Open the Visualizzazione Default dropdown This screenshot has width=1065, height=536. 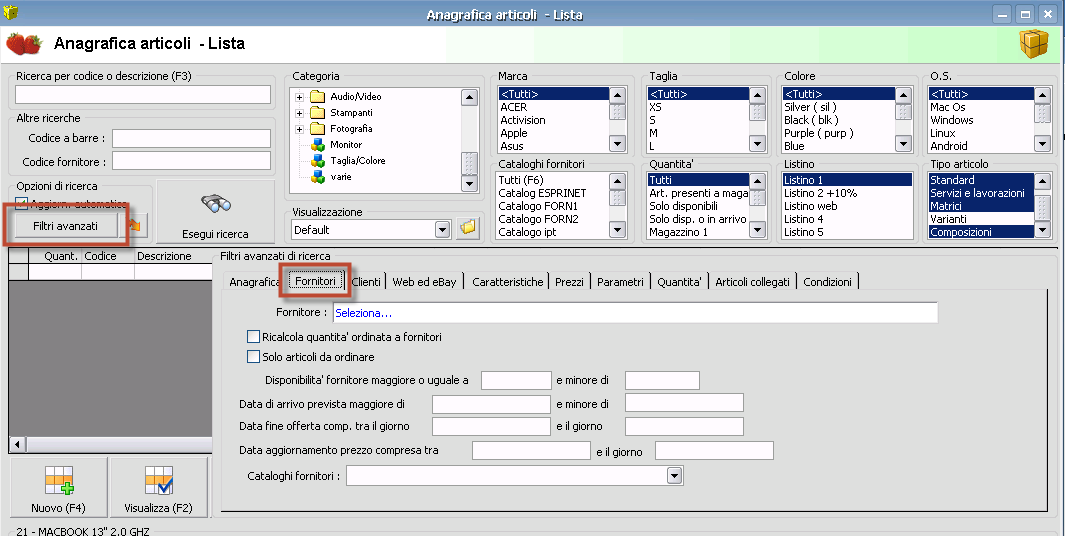click(442, 230)
